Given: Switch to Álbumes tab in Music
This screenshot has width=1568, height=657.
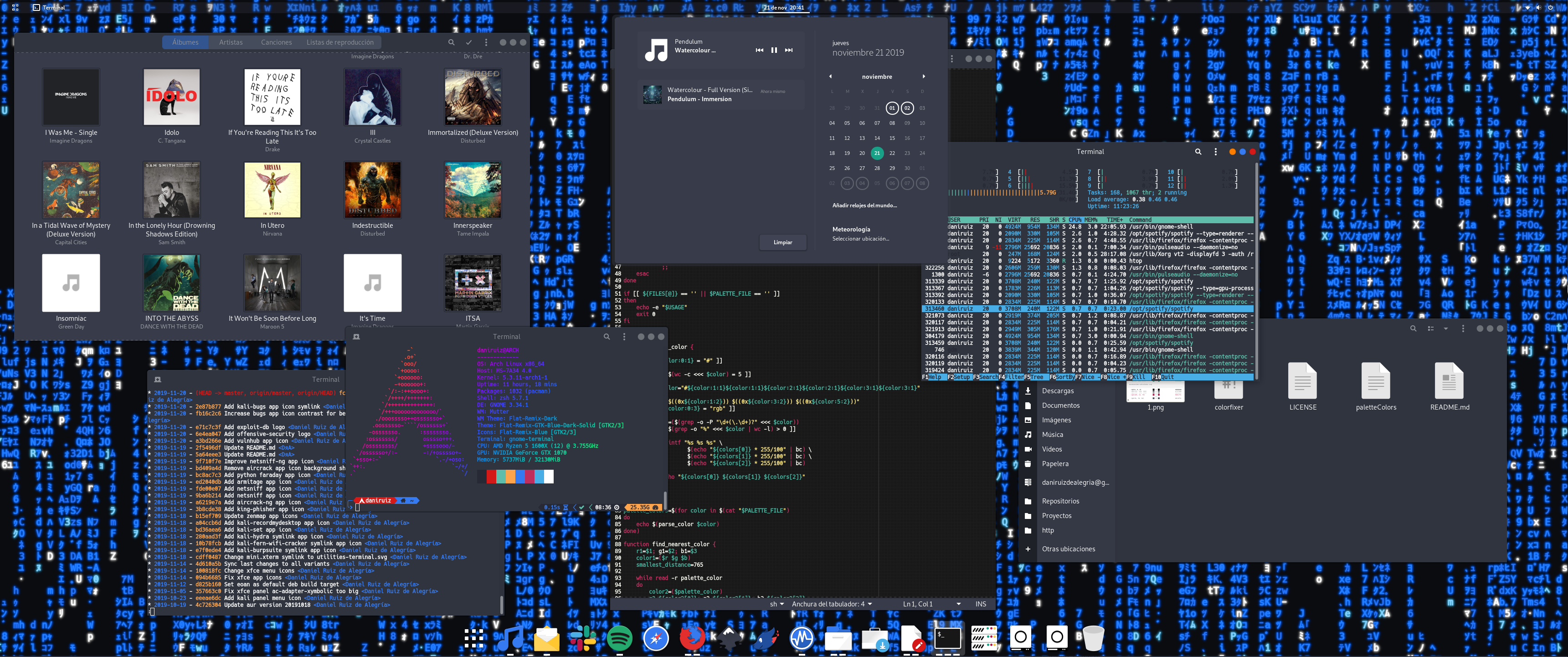Looking at the screenshot, I should (185, 42).
